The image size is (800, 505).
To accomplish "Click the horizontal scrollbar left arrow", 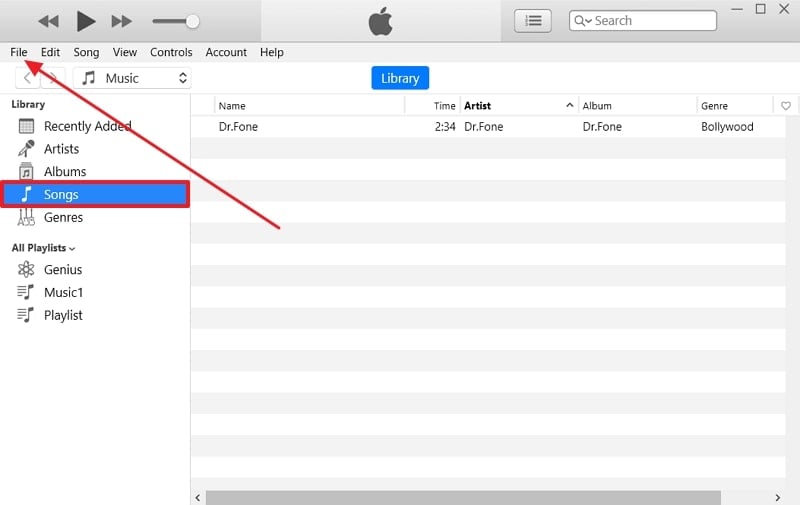I will coord(198,497).
